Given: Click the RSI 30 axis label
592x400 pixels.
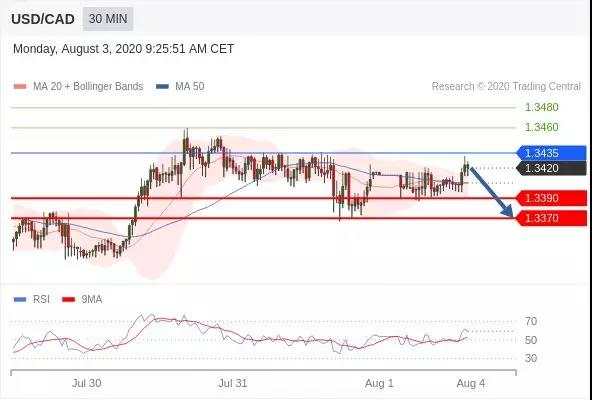Looking at the screenshot, I should 531,358.
